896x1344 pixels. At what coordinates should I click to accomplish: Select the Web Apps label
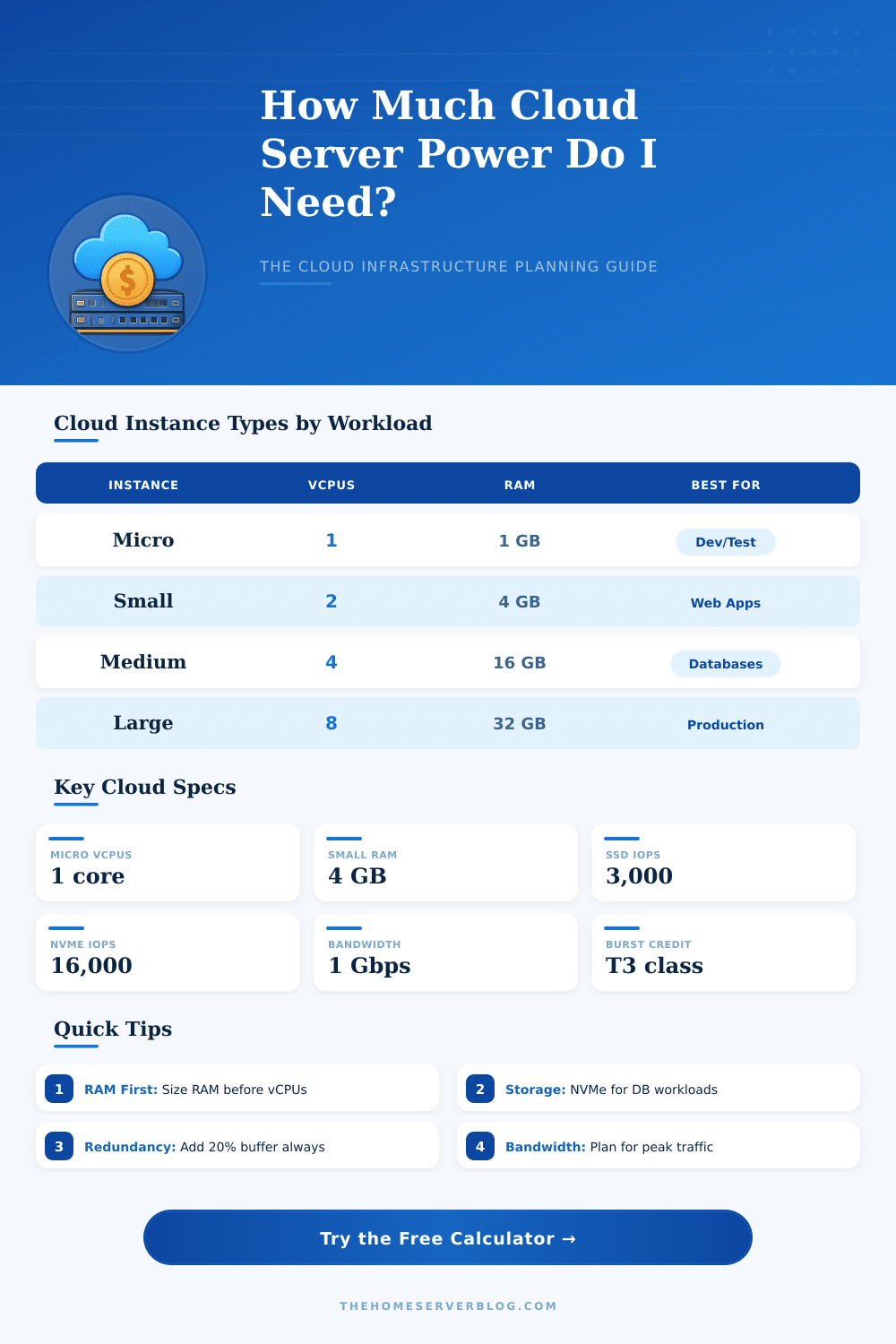(726, 603)
